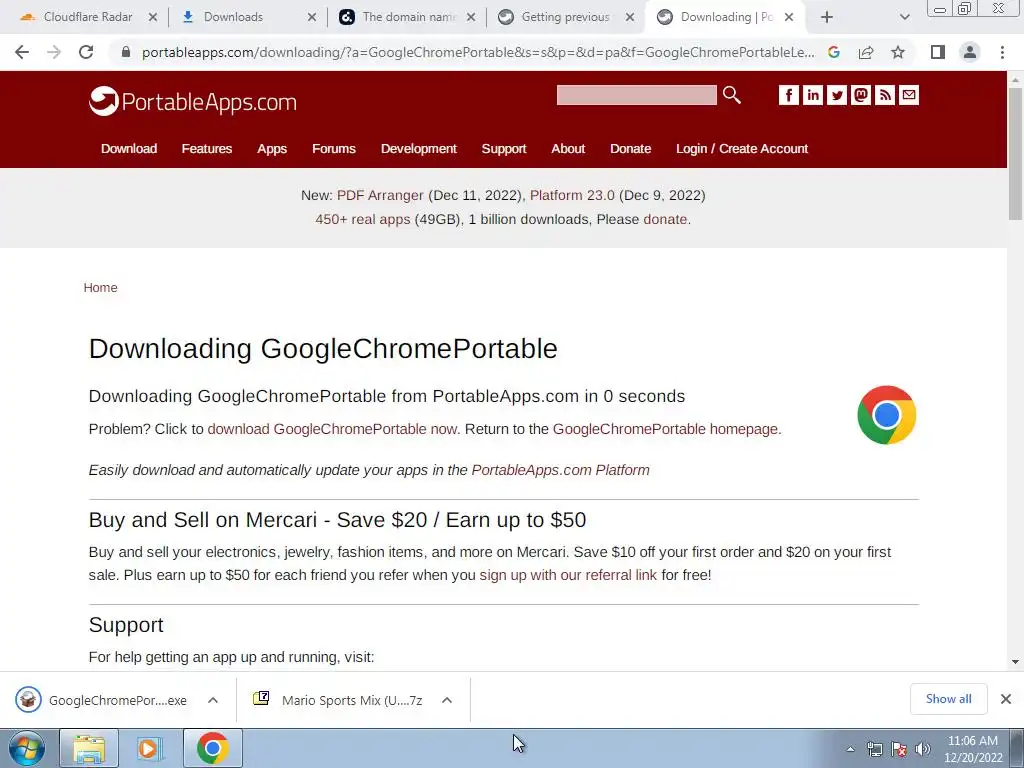Open the GoogleChromePor....exe downloaded file

(118, 700)
